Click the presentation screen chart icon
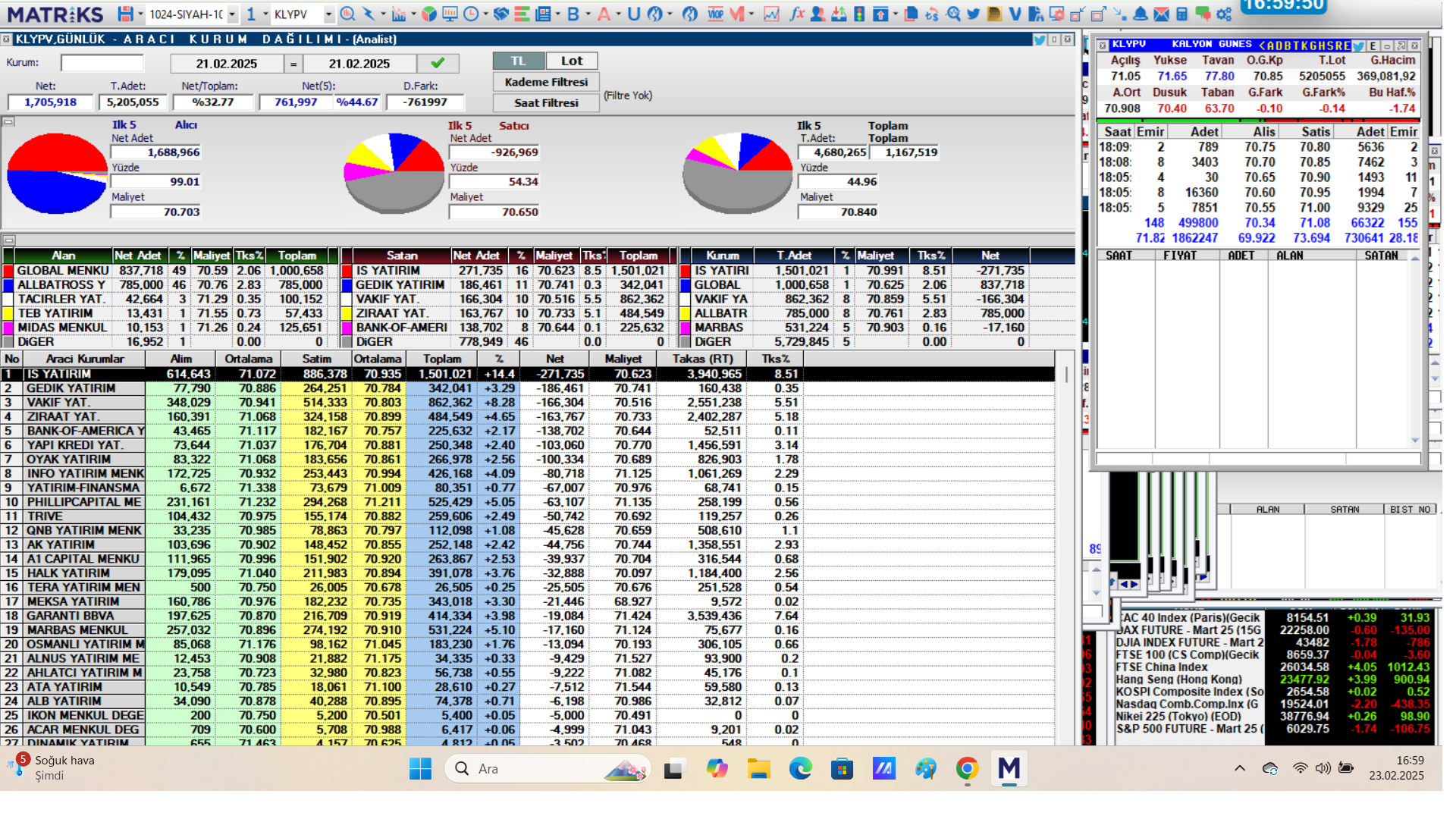The height and width of the screenshot is (819, 1456). click(450, 14)
